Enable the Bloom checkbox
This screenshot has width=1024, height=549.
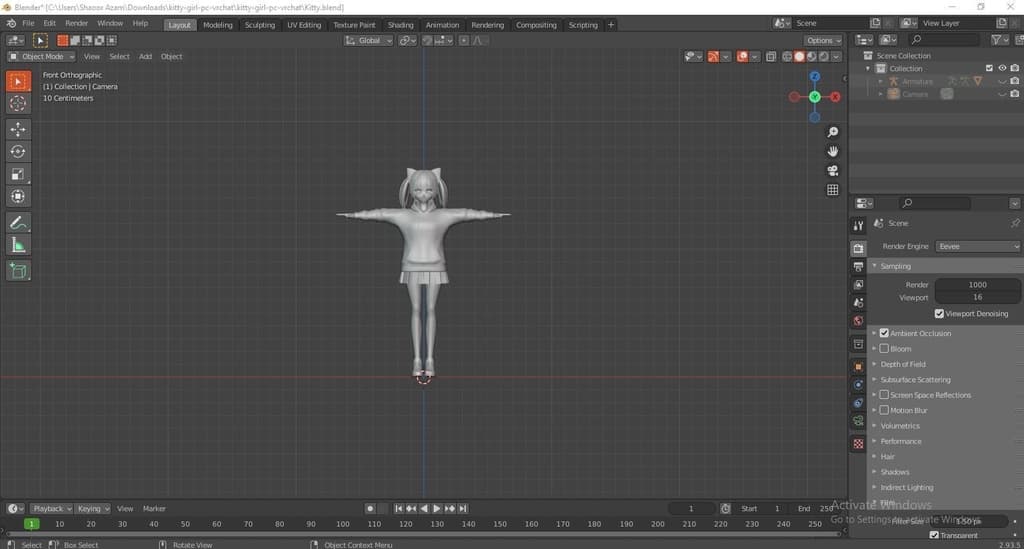click(x=884, y=349)
